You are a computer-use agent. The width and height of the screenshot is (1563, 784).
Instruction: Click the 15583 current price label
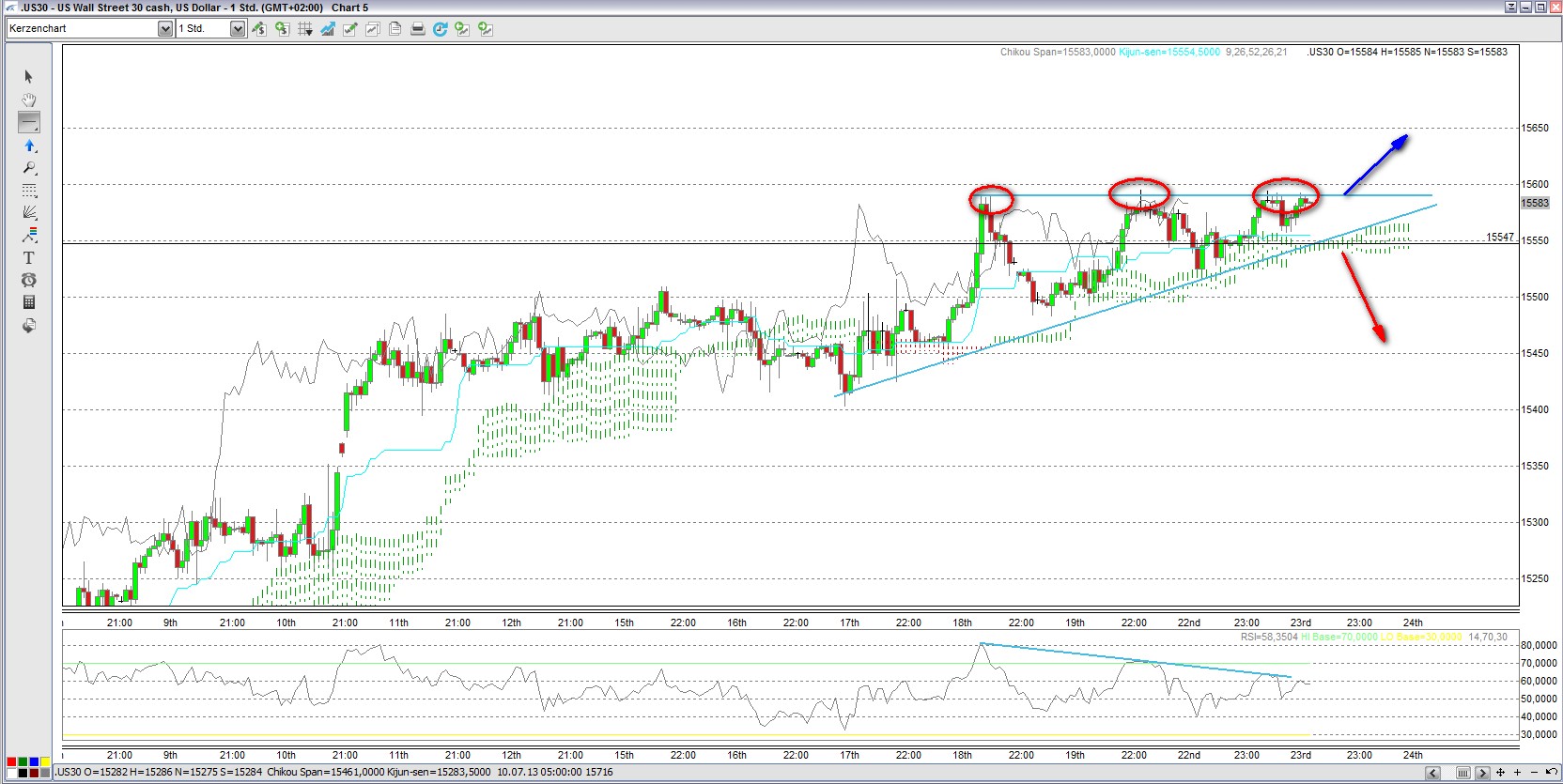[1535, 203]
